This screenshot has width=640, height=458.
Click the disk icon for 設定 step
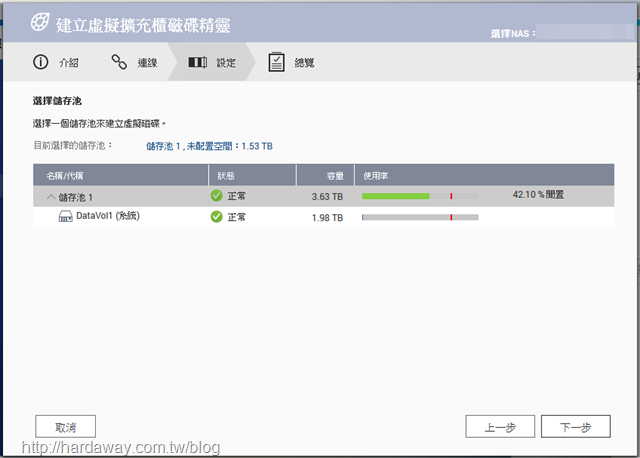pyautogui.click(x=198, y=62)
